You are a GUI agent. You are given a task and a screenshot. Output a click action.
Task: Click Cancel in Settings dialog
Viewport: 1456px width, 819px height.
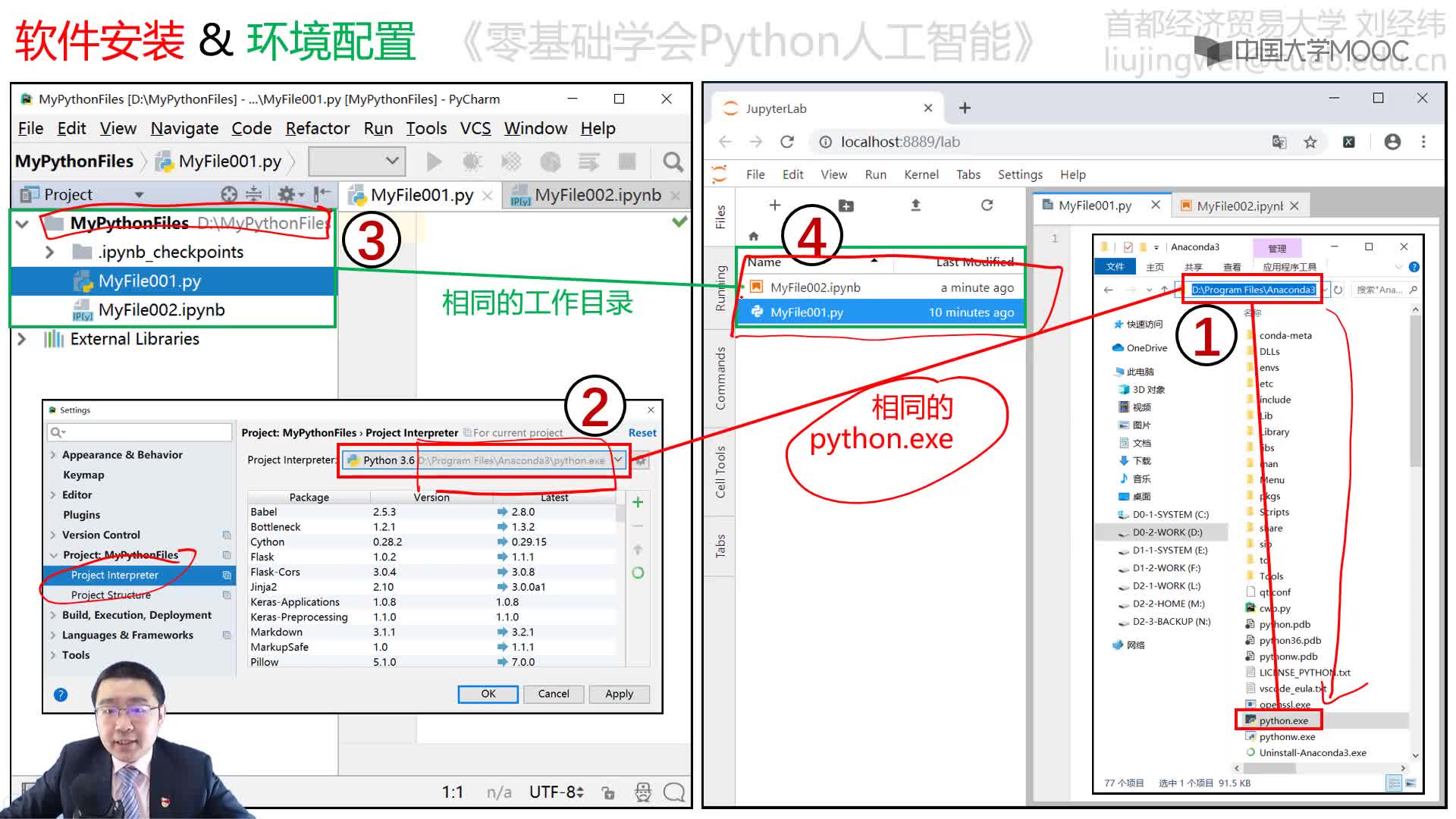point(554,694)
